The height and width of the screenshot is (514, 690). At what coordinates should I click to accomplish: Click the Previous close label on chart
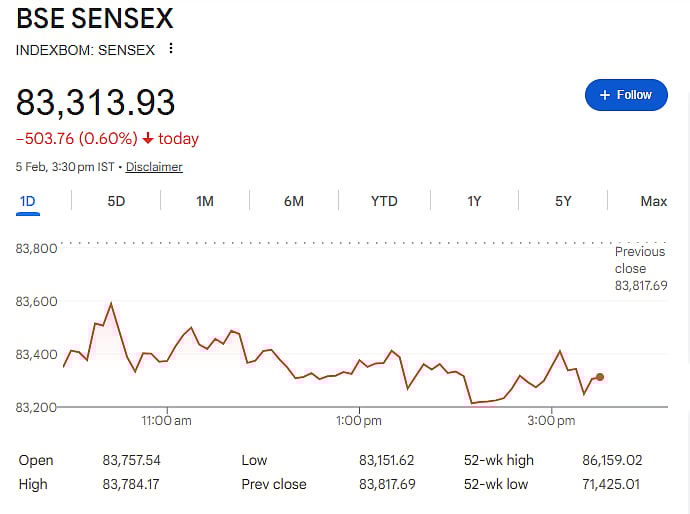[639, 260]
